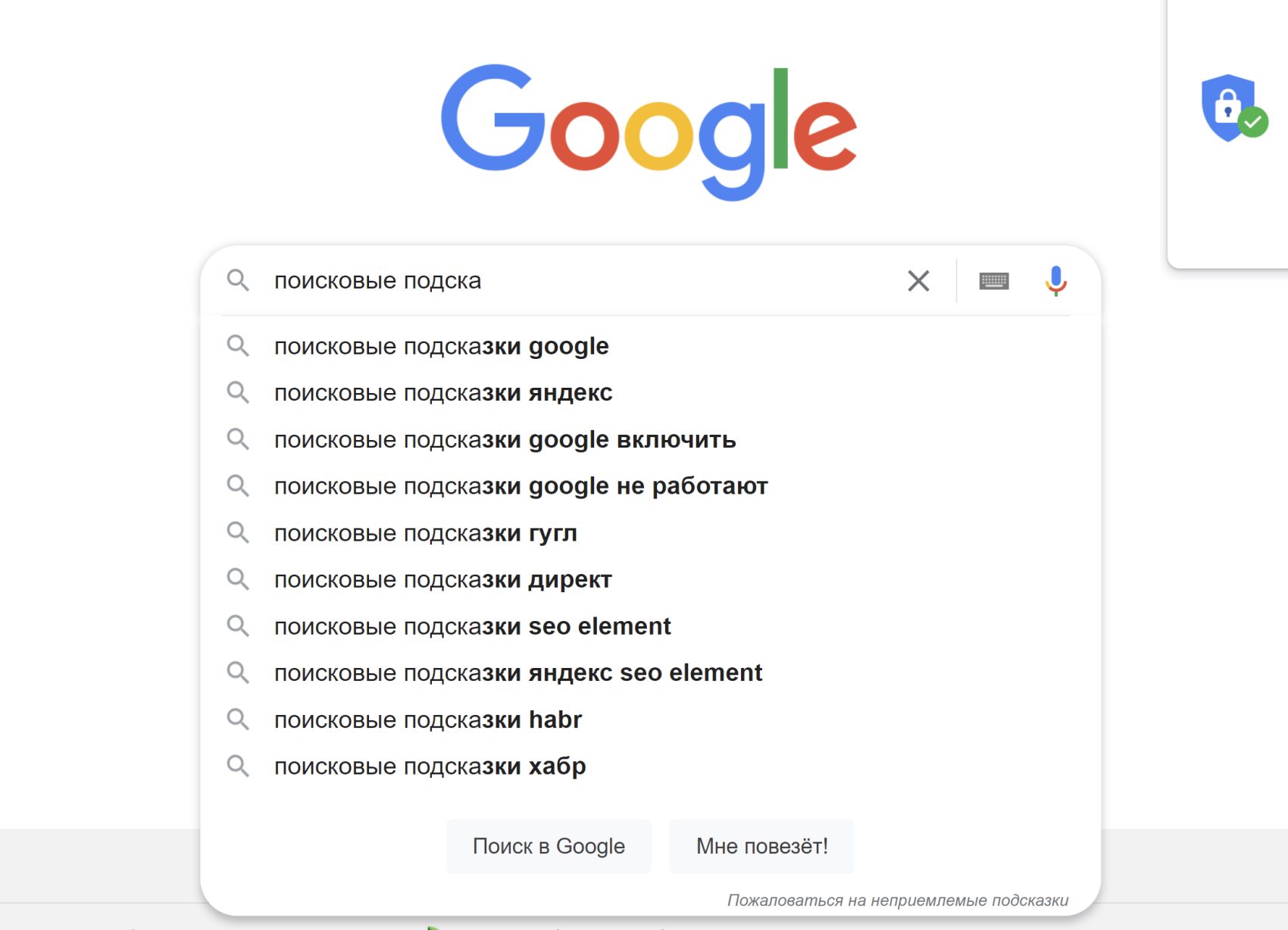Click magnifier icon beside 'поисковые подсказки google' suggestion
Image resolution: width=1288 pixels, height=930 pixels.
click(238, 346)
